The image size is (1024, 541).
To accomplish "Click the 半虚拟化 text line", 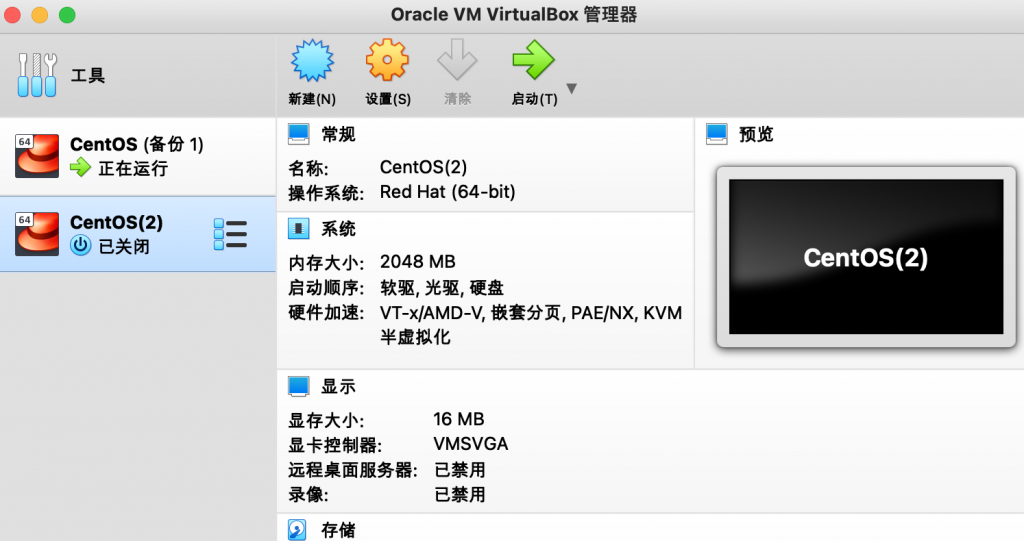I will (x=415, y=337).
